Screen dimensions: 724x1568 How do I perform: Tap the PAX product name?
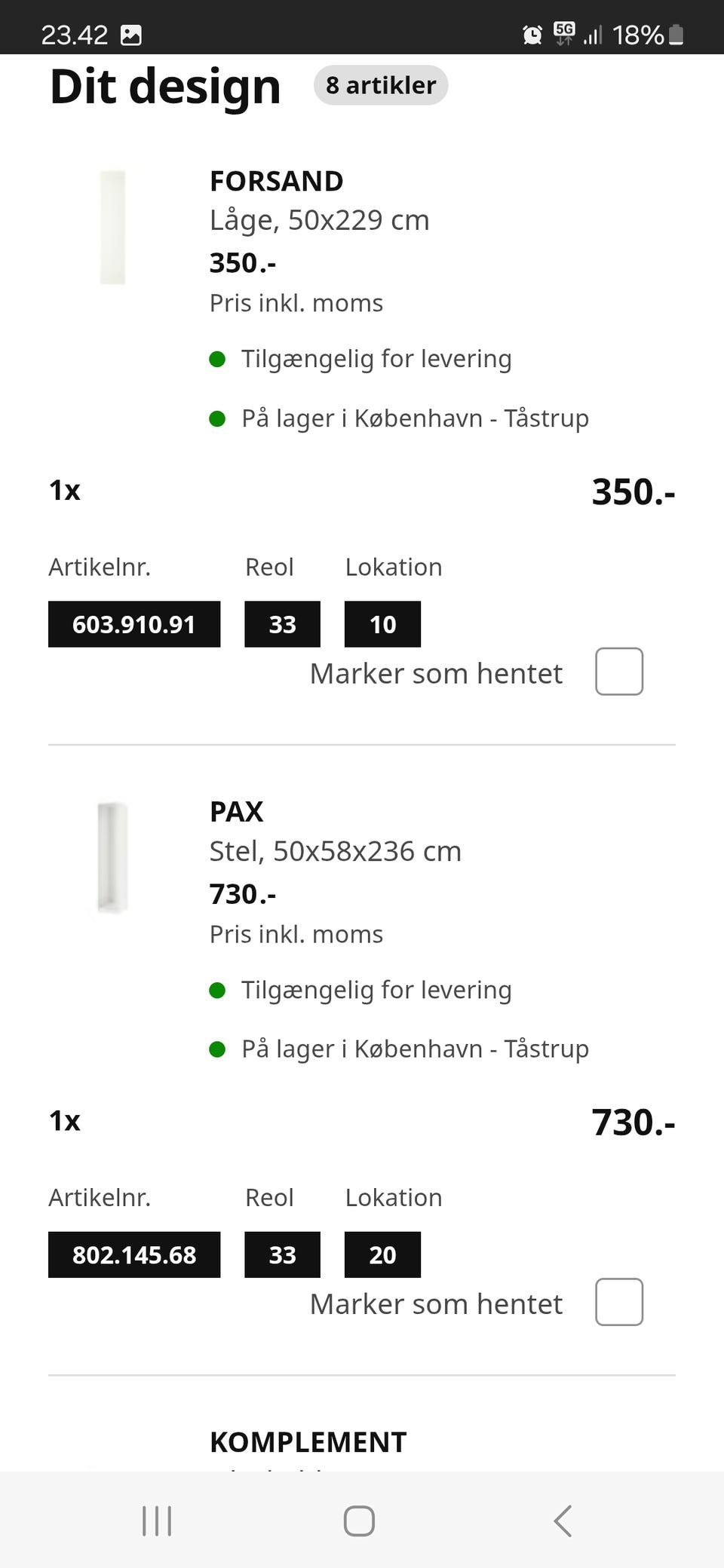pos(236,812)
